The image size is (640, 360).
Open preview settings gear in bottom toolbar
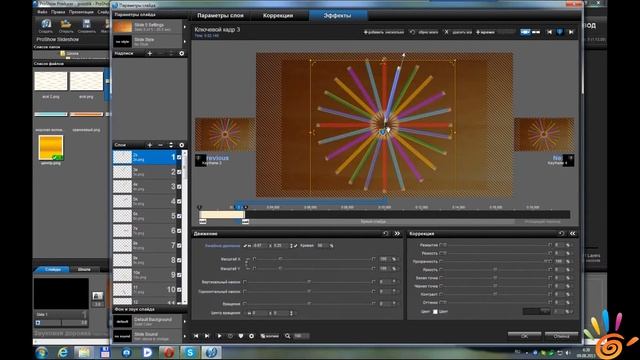coord(251,336)
